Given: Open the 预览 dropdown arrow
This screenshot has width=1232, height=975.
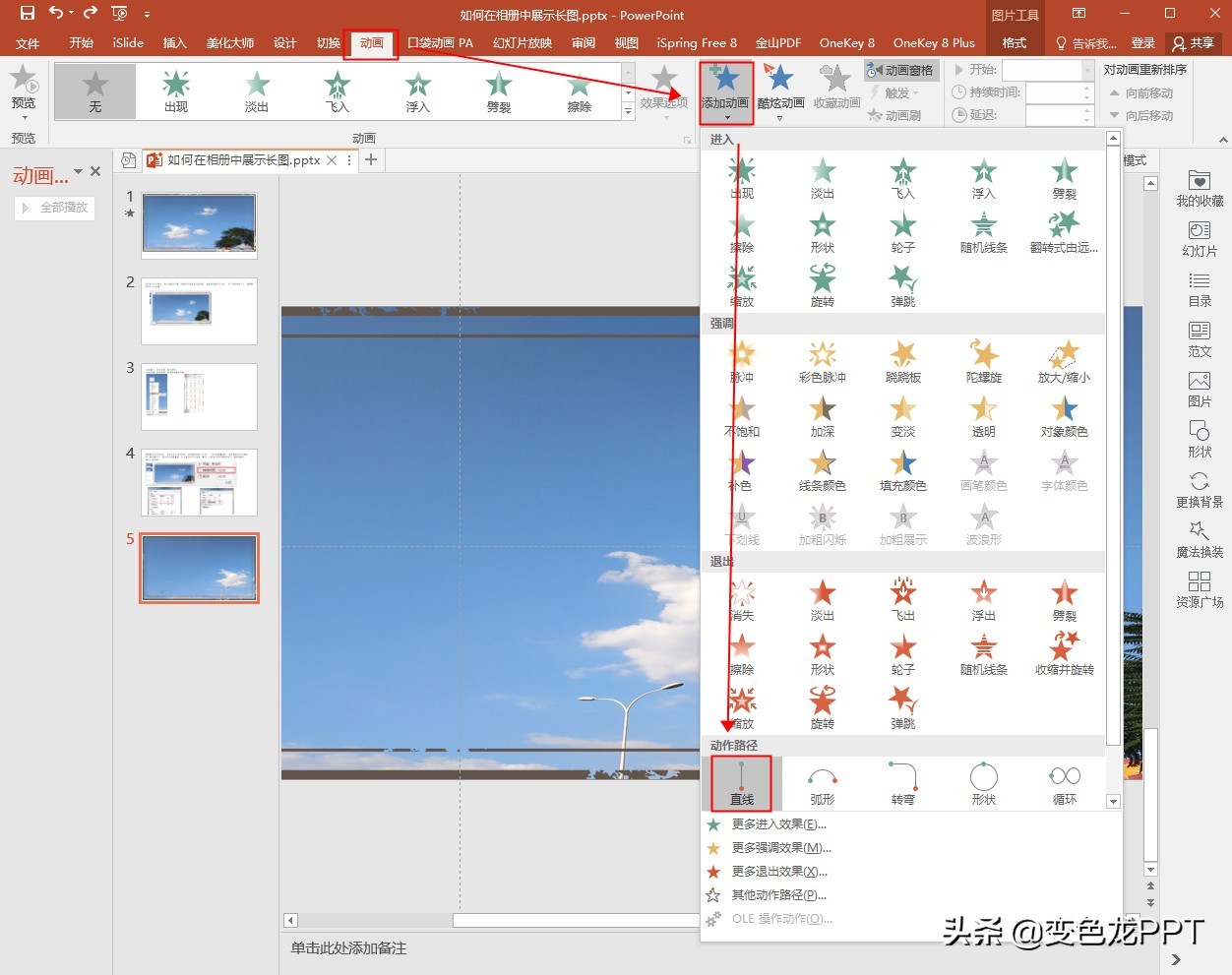Looking at the screenshot, I should coord(24,118).
